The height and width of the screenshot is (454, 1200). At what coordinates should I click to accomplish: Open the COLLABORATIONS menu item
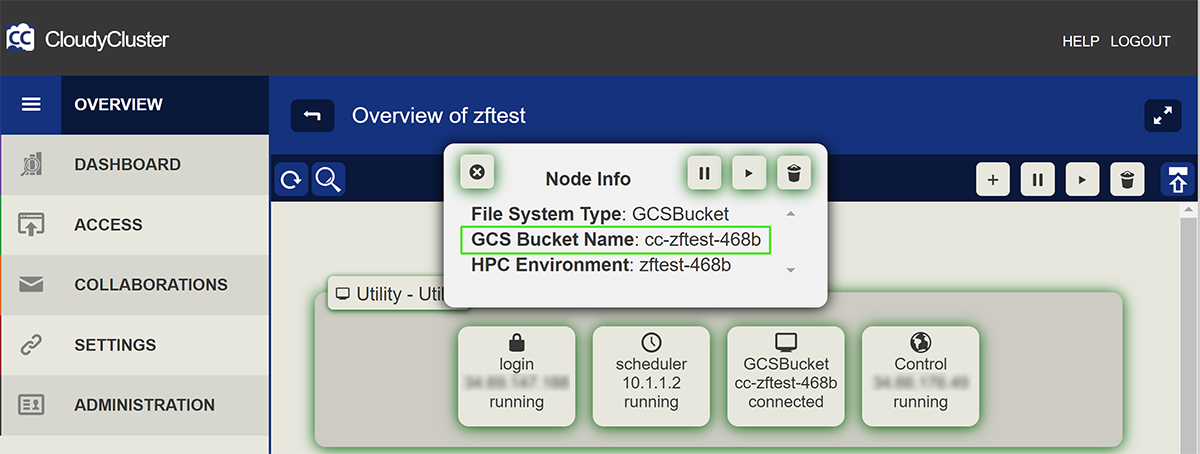pyautogui.click(x=134, y=285)
